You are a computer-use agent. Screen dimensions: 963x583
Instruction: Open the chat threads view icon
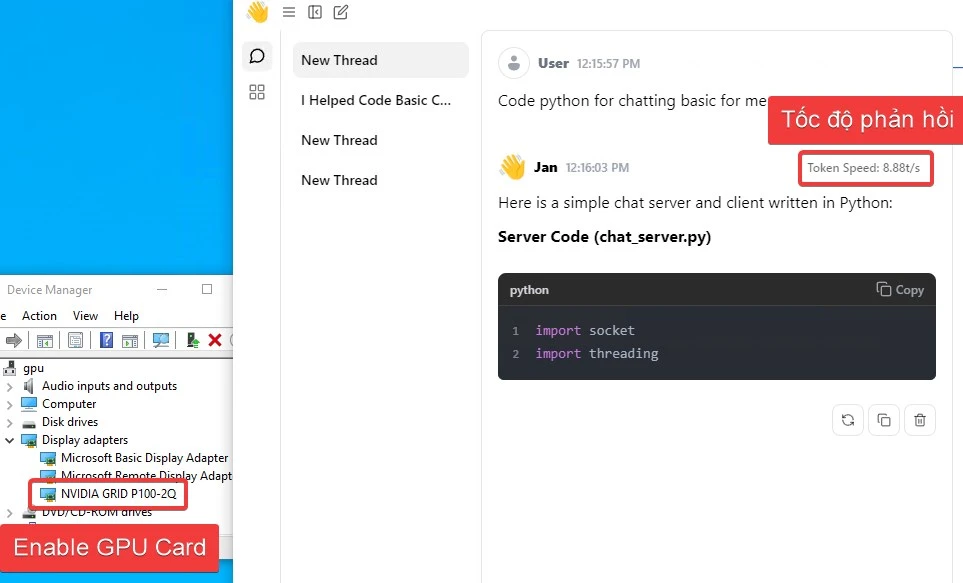257,56
